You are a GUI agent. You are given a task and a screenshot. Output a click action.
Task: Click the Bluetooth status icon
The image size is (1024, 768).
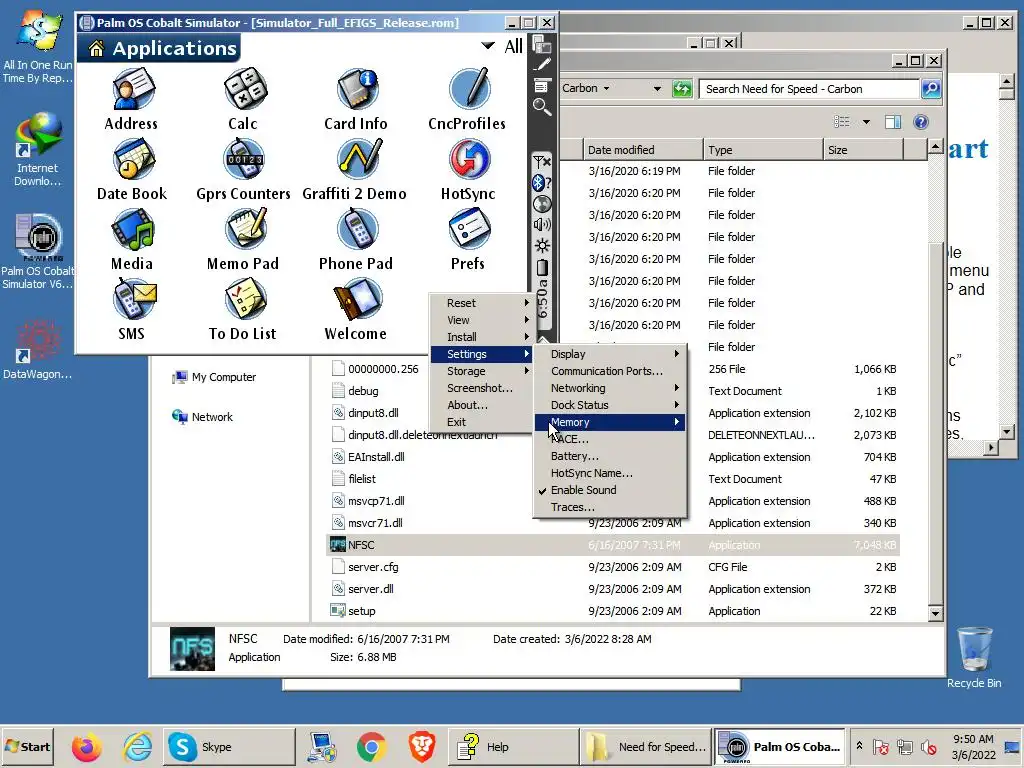540,183
